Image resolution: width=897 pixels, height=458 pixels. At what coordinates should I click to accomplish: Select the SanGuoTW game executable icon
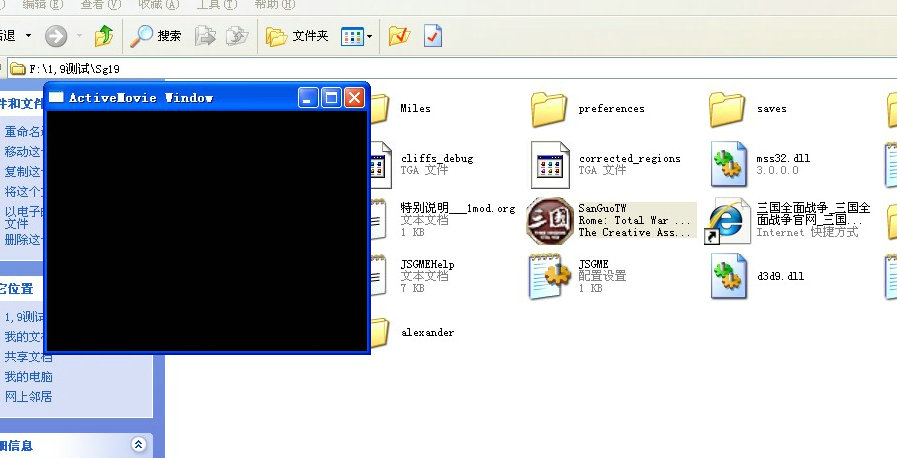pyautogui.click(x=549, y=220)
